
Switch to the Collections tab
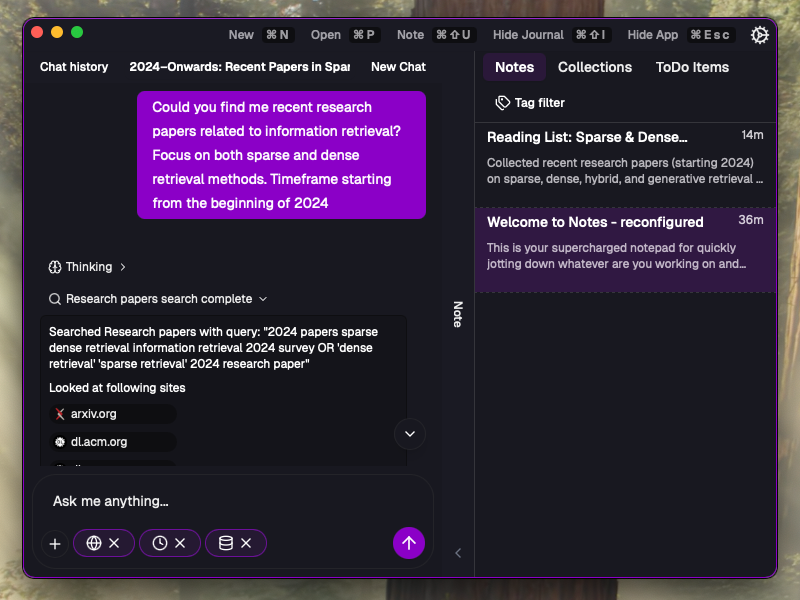(x=595, y=67)
